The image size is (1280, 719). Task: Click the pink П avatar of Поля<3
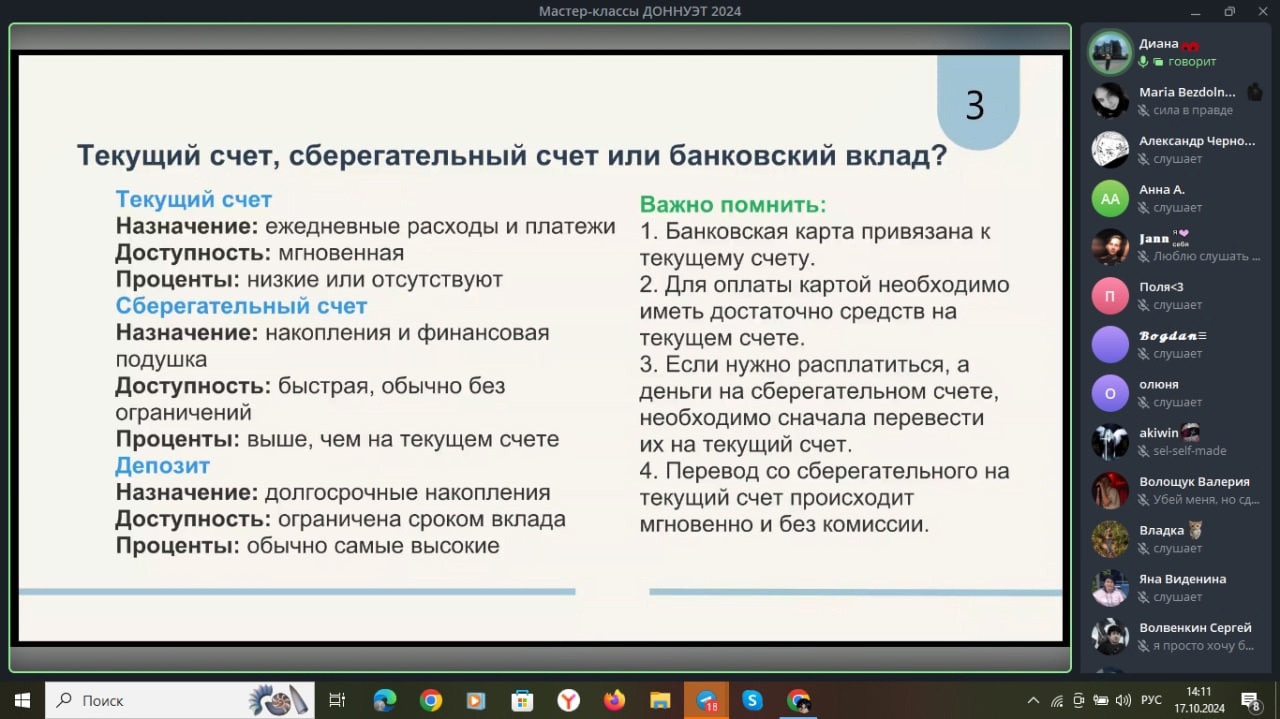1110,296
